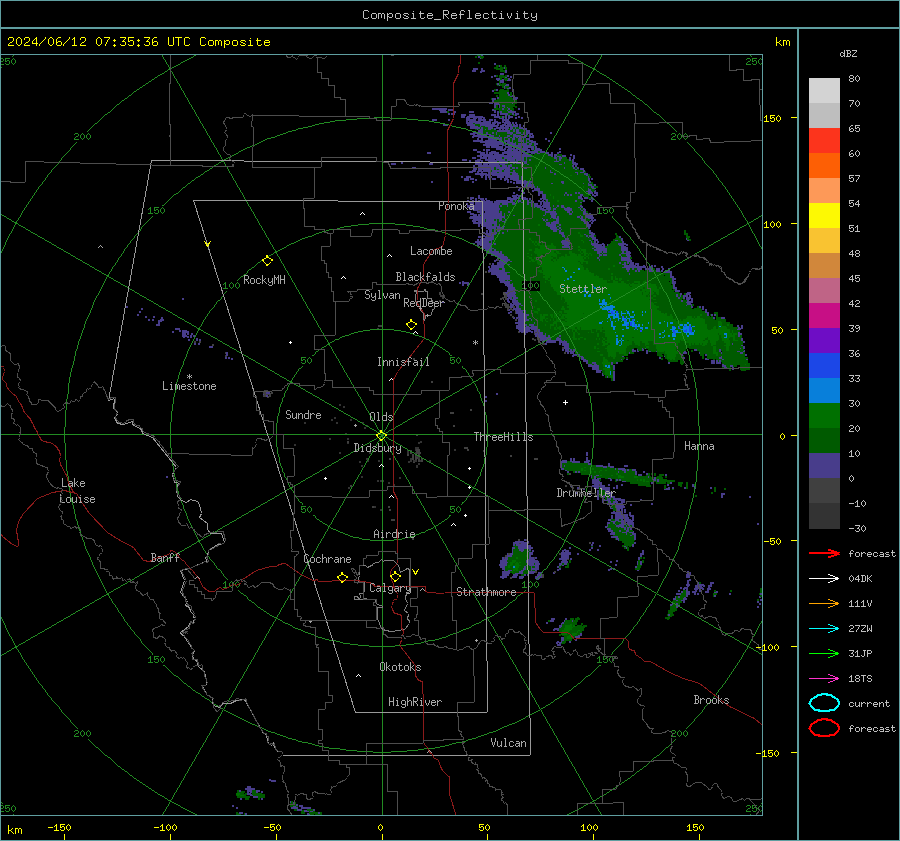Viewport: 900px width, 841px height.
Task: Select the dark orange swatch below 60 dBZ
Action: click(824, 165)
